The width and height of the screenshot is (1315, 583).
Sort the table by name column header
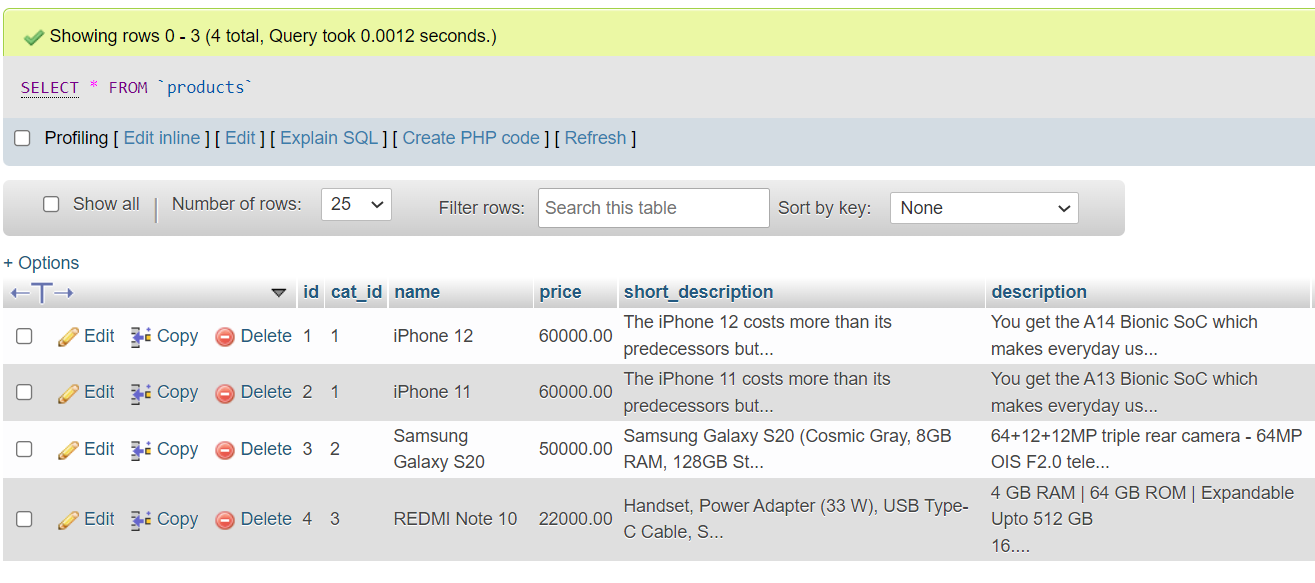point(417,292)
